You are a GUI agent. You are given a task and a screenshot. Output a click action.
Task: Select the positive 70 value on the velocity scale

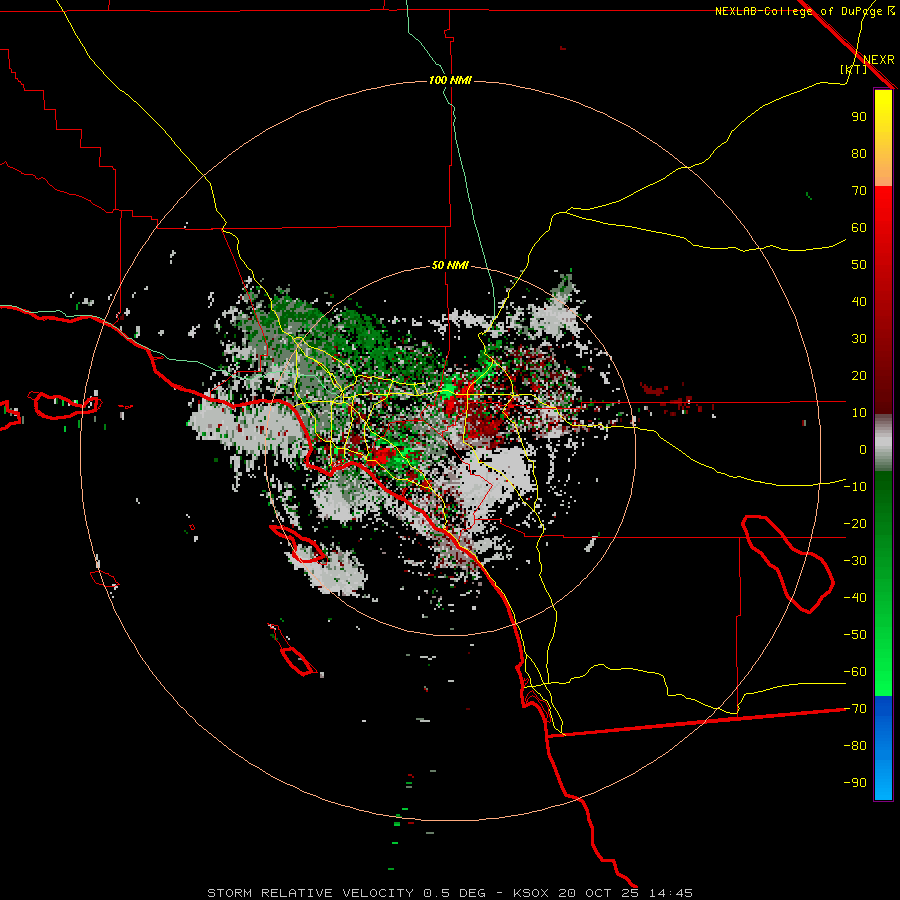pos(859,191)
